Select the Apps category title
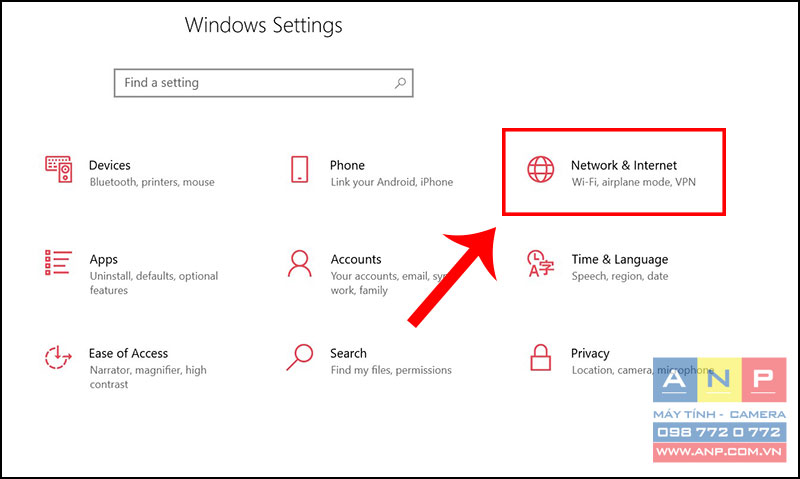Viewport: 800px width, 479px height. pos(104,260)
